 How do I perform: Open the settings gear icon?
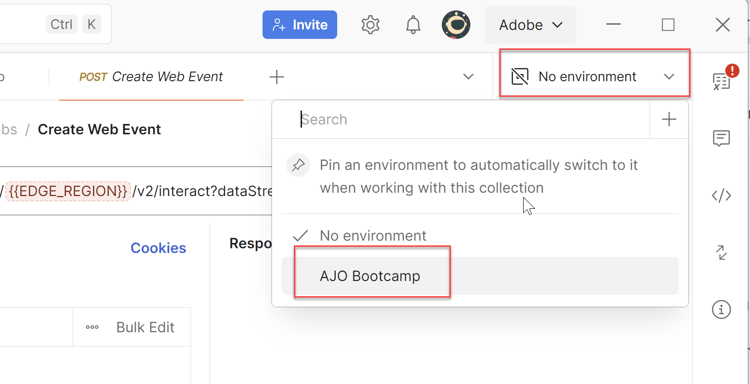click(370, 25)
